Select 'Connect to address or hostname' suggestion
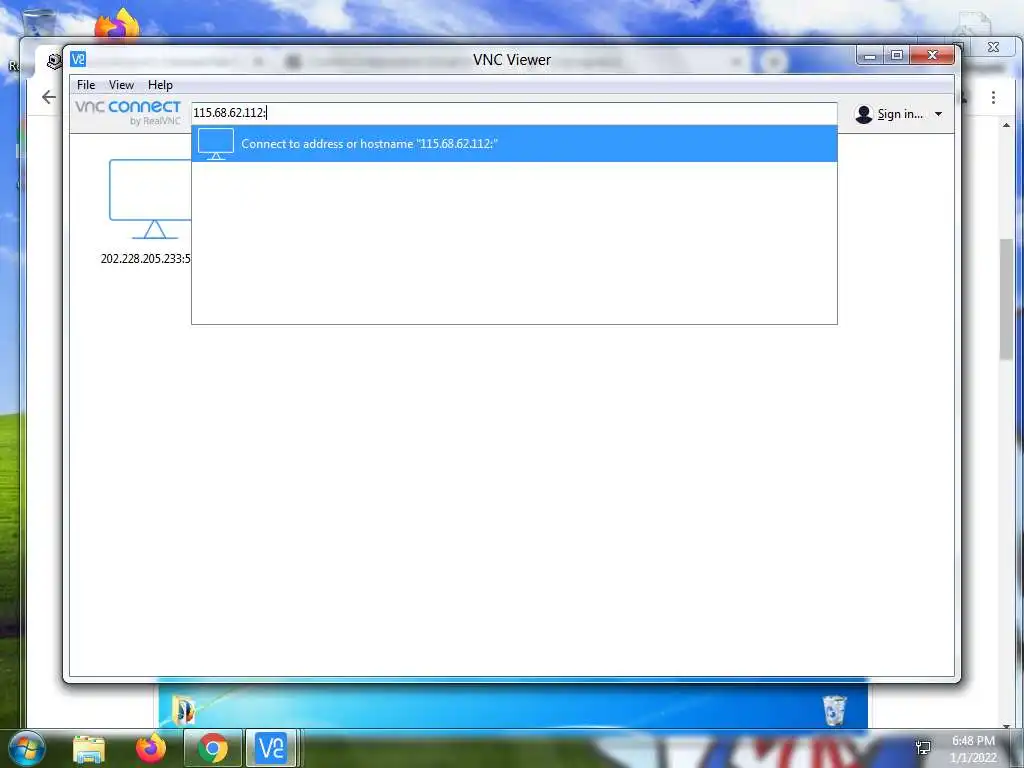This screenshot has width=1024, height=768. click(514, 144)
